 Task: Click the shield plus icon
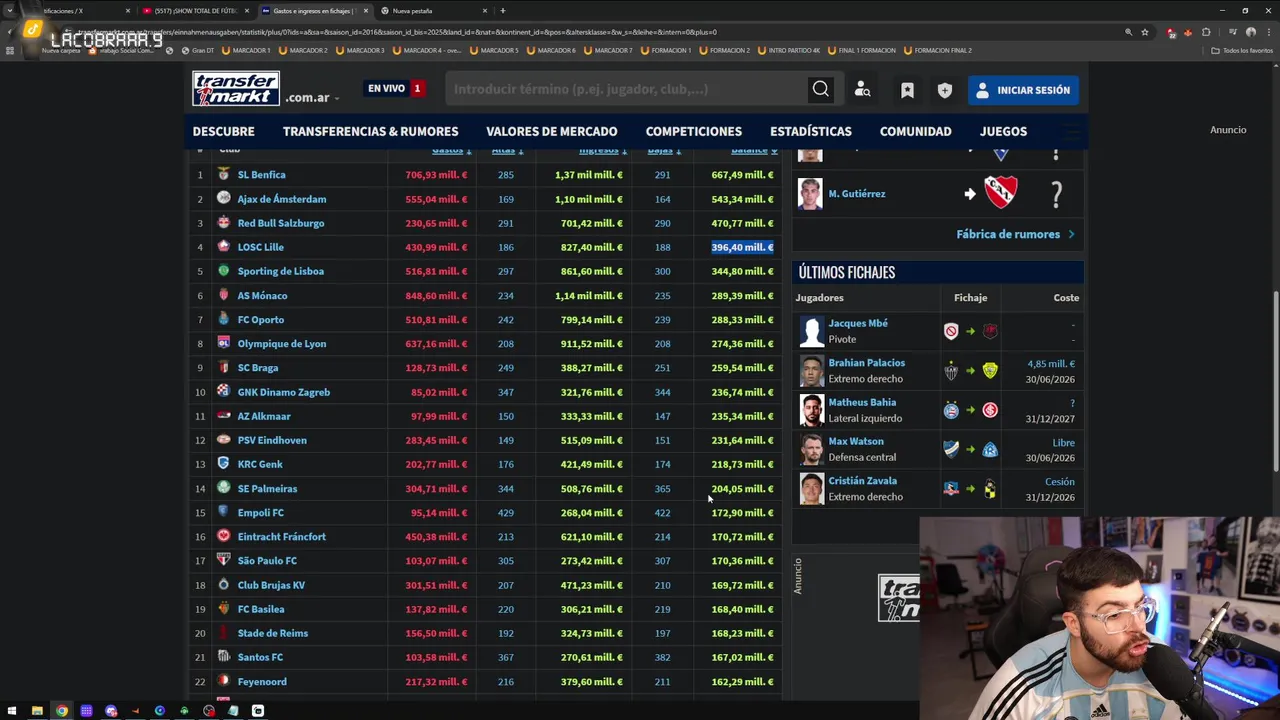pos(945,90)
